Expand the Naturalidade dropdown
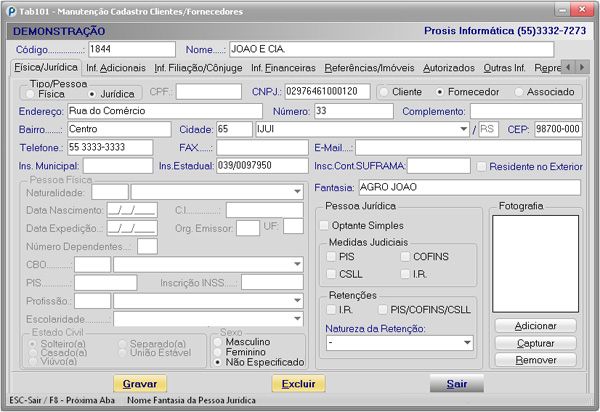Image resolution: width=600 pixels, height=412 pixels. [297, 192]
